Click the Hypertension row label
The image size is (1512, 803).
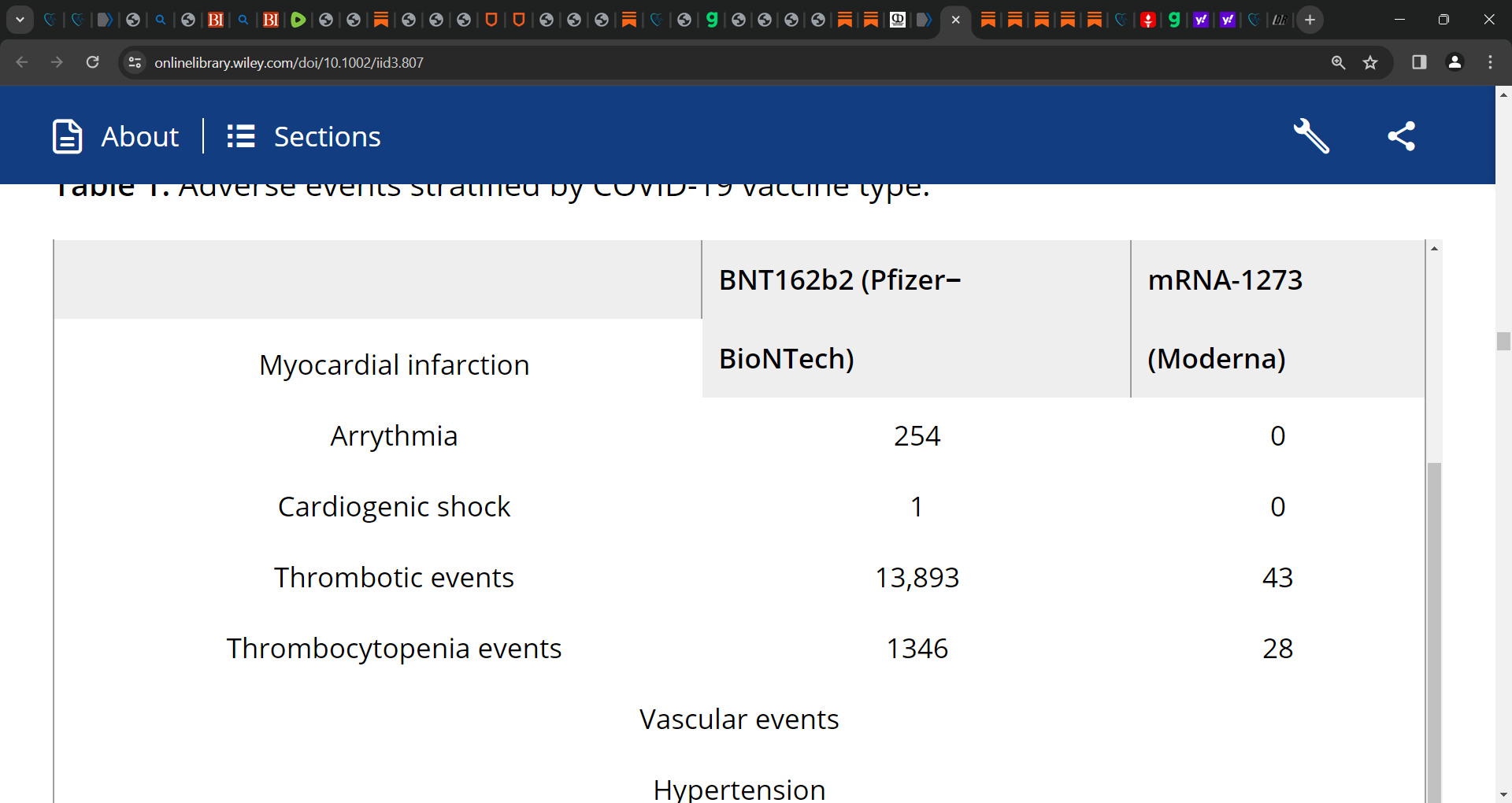click(739, 789)
